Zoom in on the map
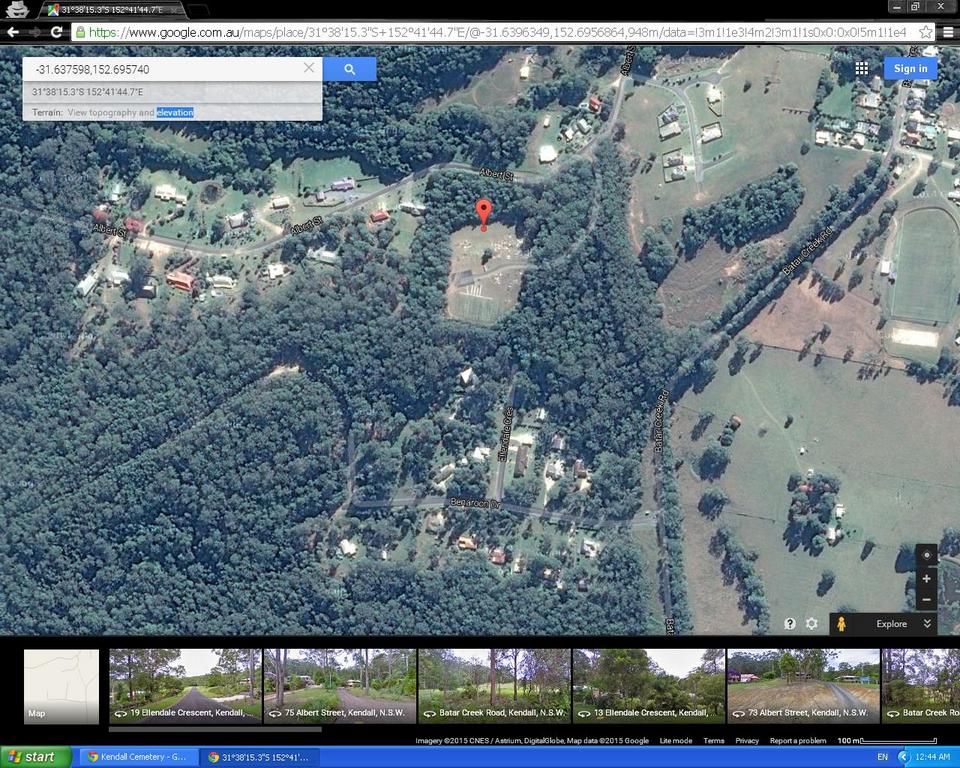Image resolution: width=960 pixels, height=768 pixels. tap(926, 578)
